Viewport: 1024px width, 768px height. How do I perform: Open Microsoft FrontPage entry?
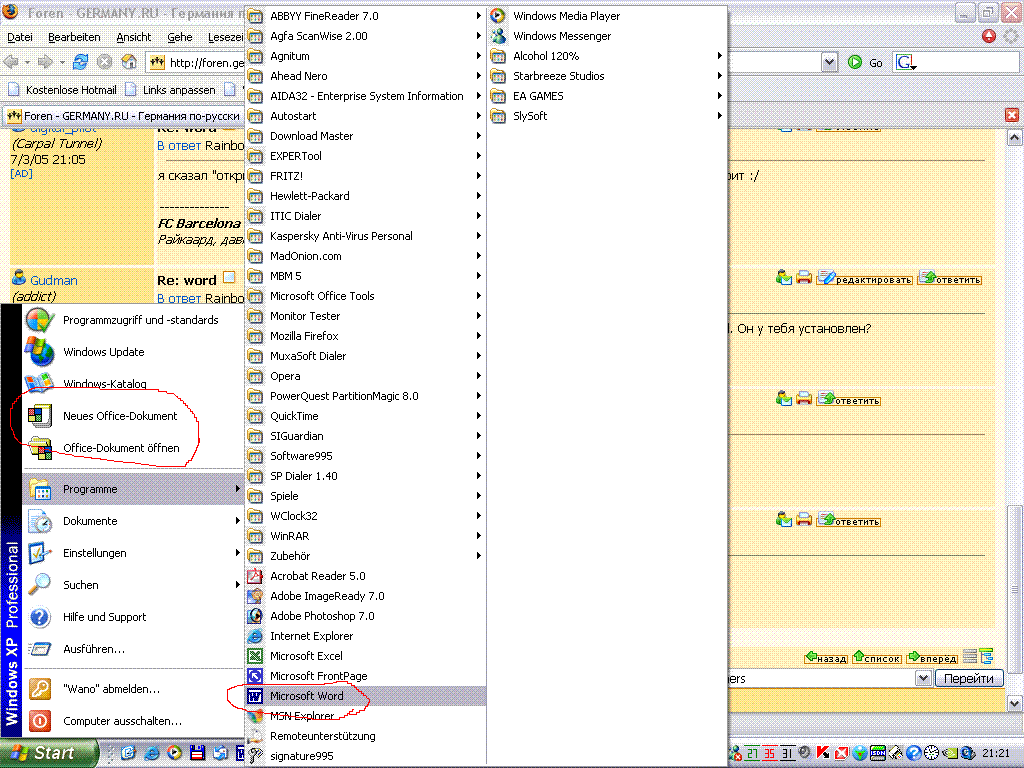[366, 676]
